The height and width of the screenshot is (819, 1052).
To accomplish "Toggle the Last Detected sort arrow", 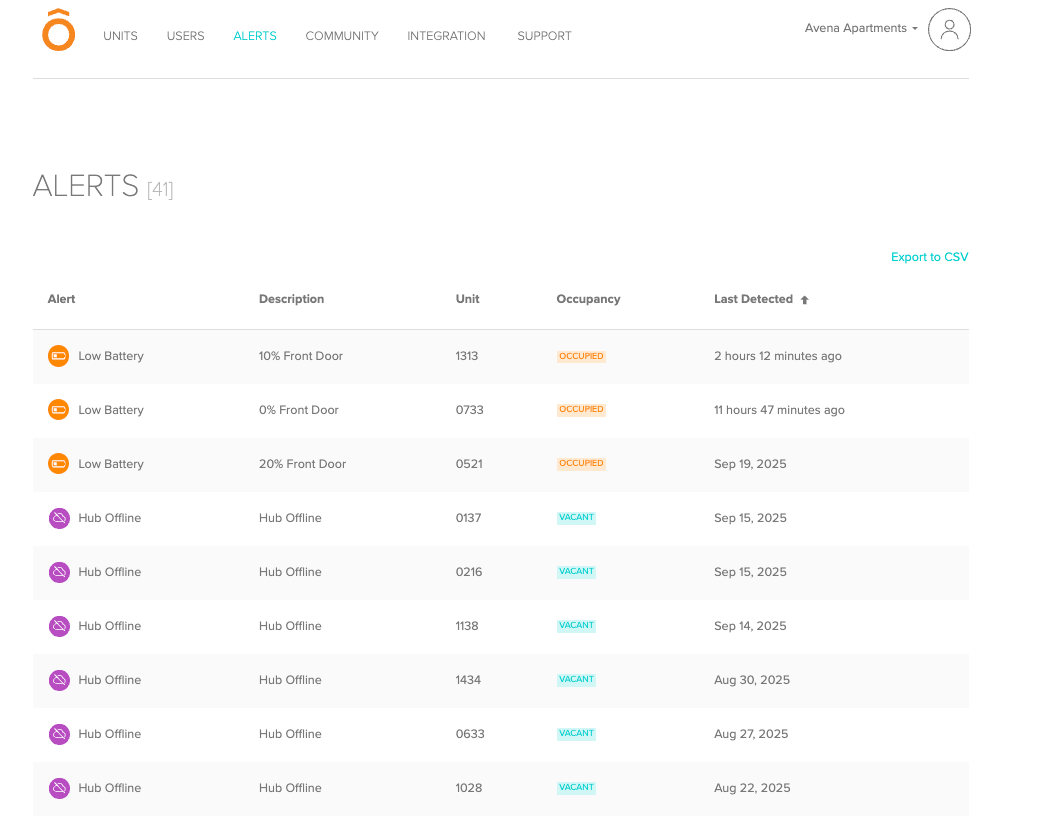I will [804, 300].
